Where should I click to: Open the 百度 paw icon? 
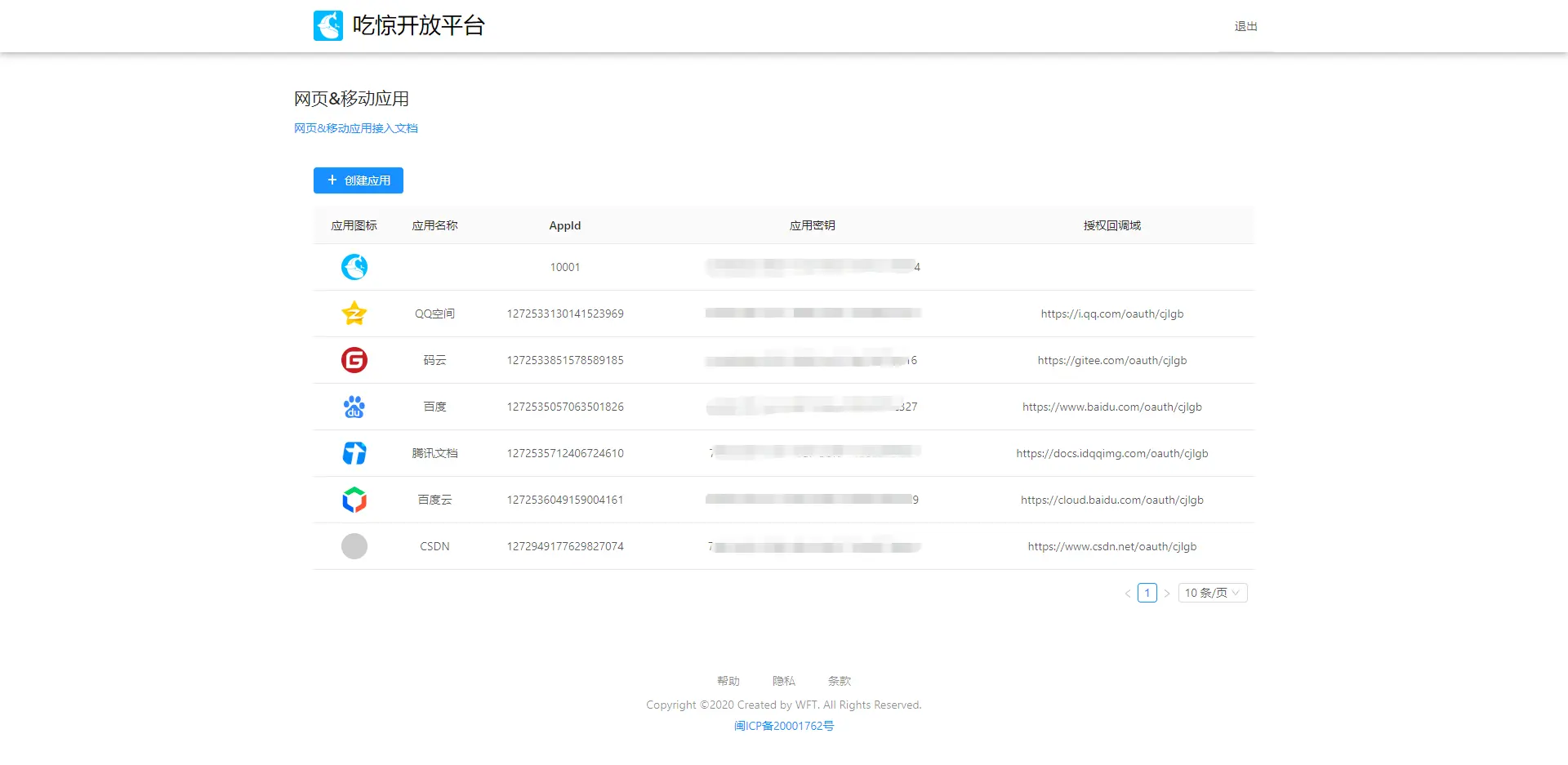[x=354, y=407]
